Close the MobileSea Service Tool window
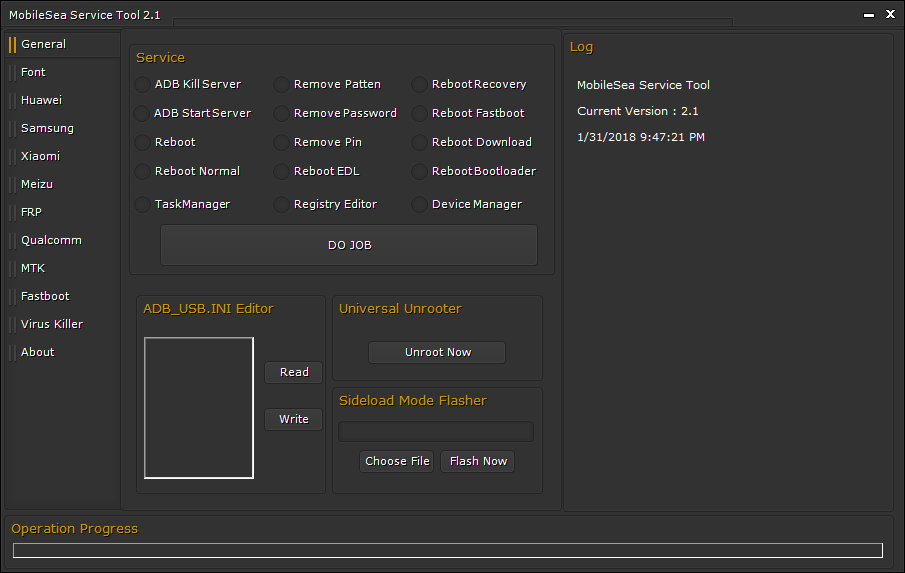The height and width of the screenshot is (573, 905). tap(891, 14)
